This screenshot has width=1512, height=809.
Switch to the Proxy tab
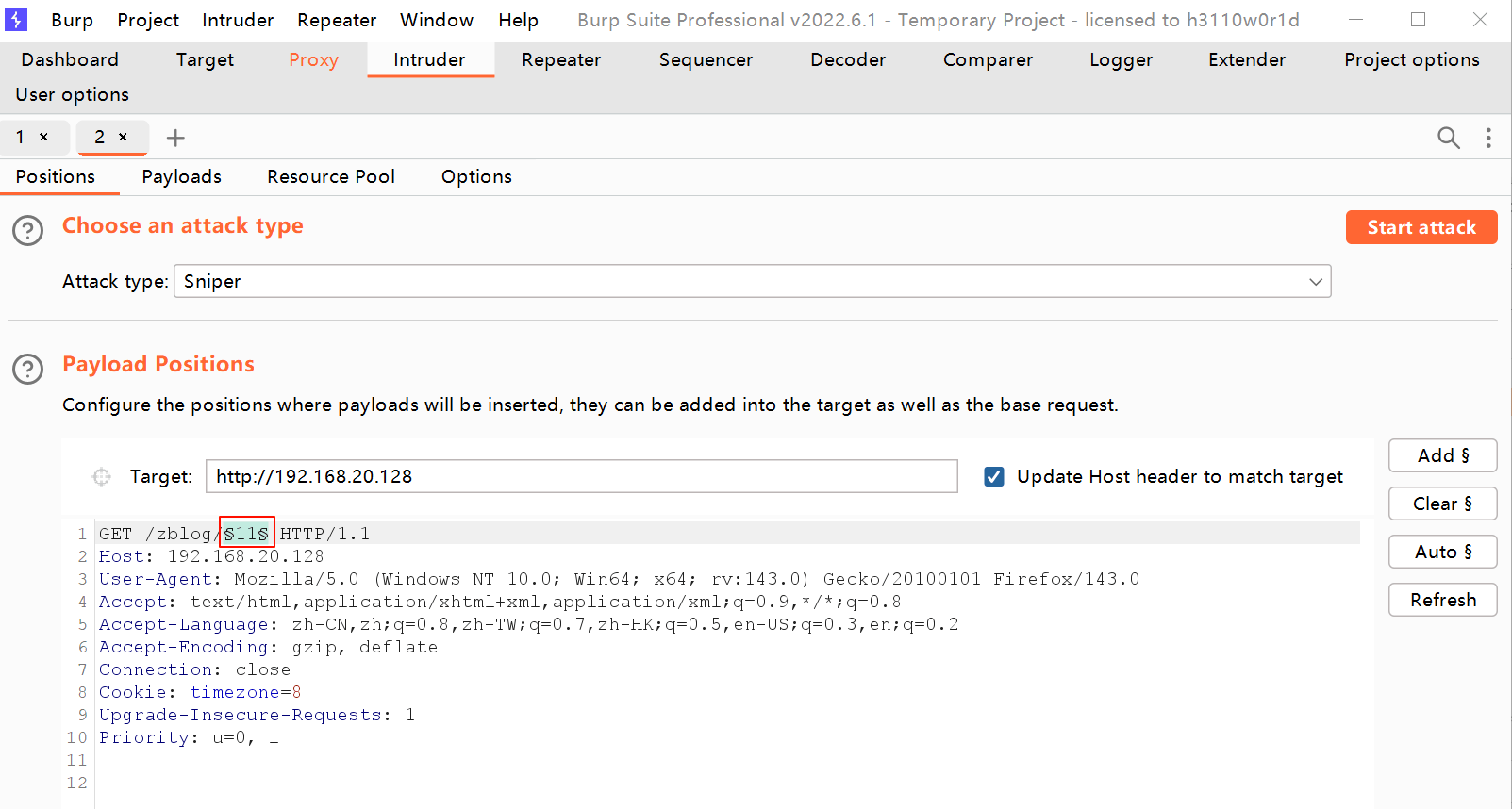tap(313, 59)
